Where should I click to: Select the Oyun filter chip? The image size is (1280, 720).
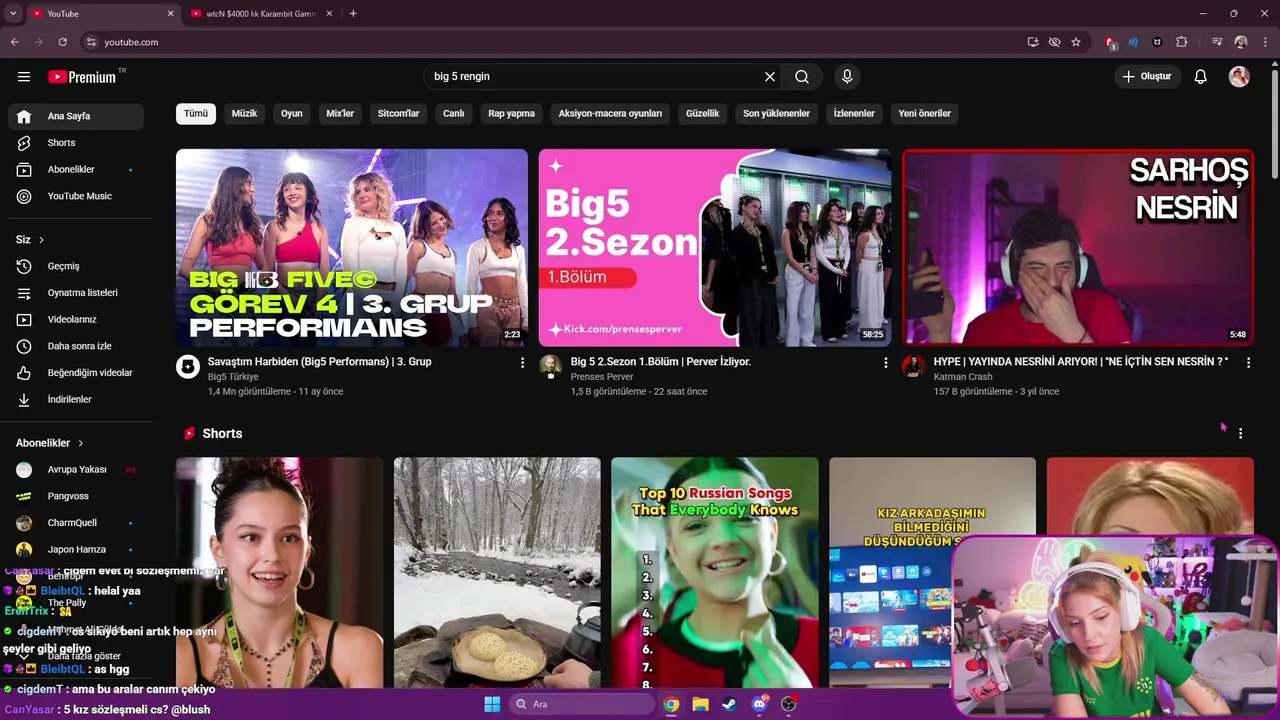click(x=292, y=114)
